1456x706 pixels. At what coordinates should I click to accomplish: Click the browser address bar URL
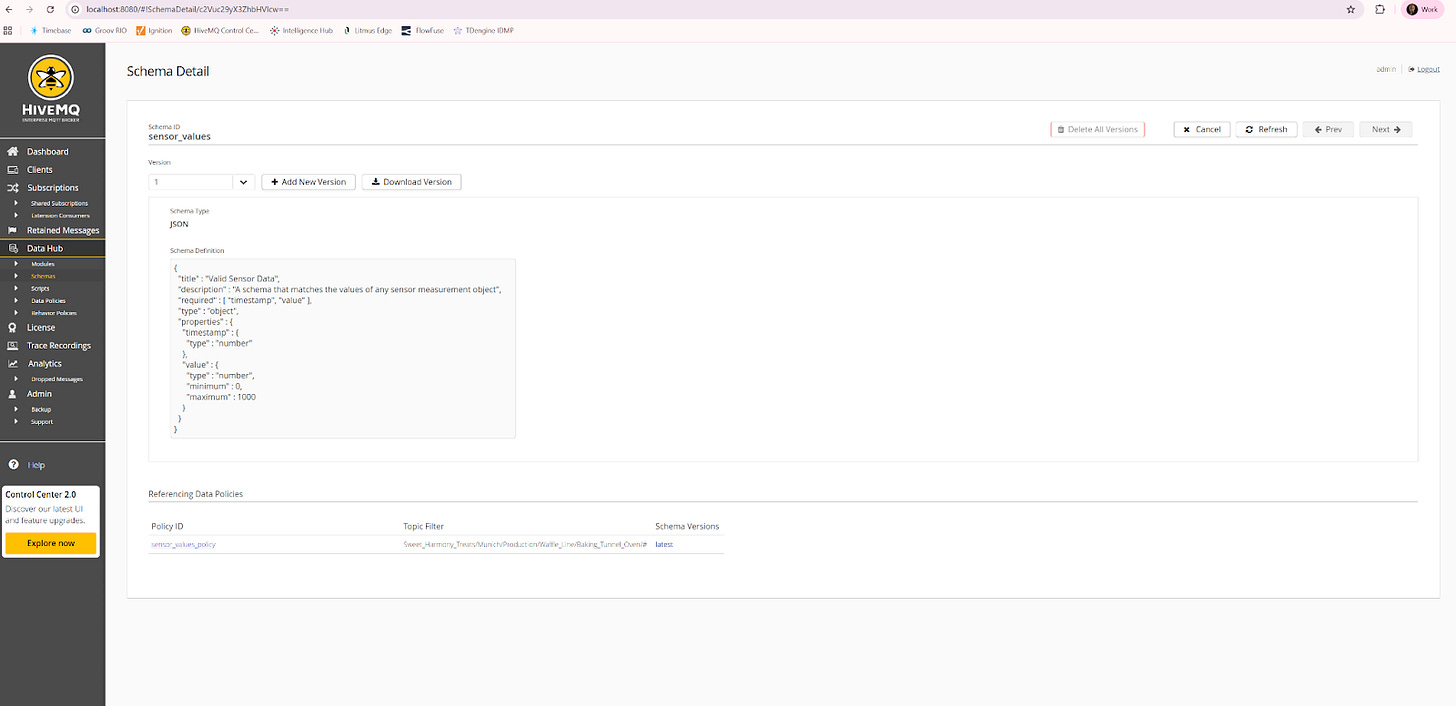tap(188, 9)
